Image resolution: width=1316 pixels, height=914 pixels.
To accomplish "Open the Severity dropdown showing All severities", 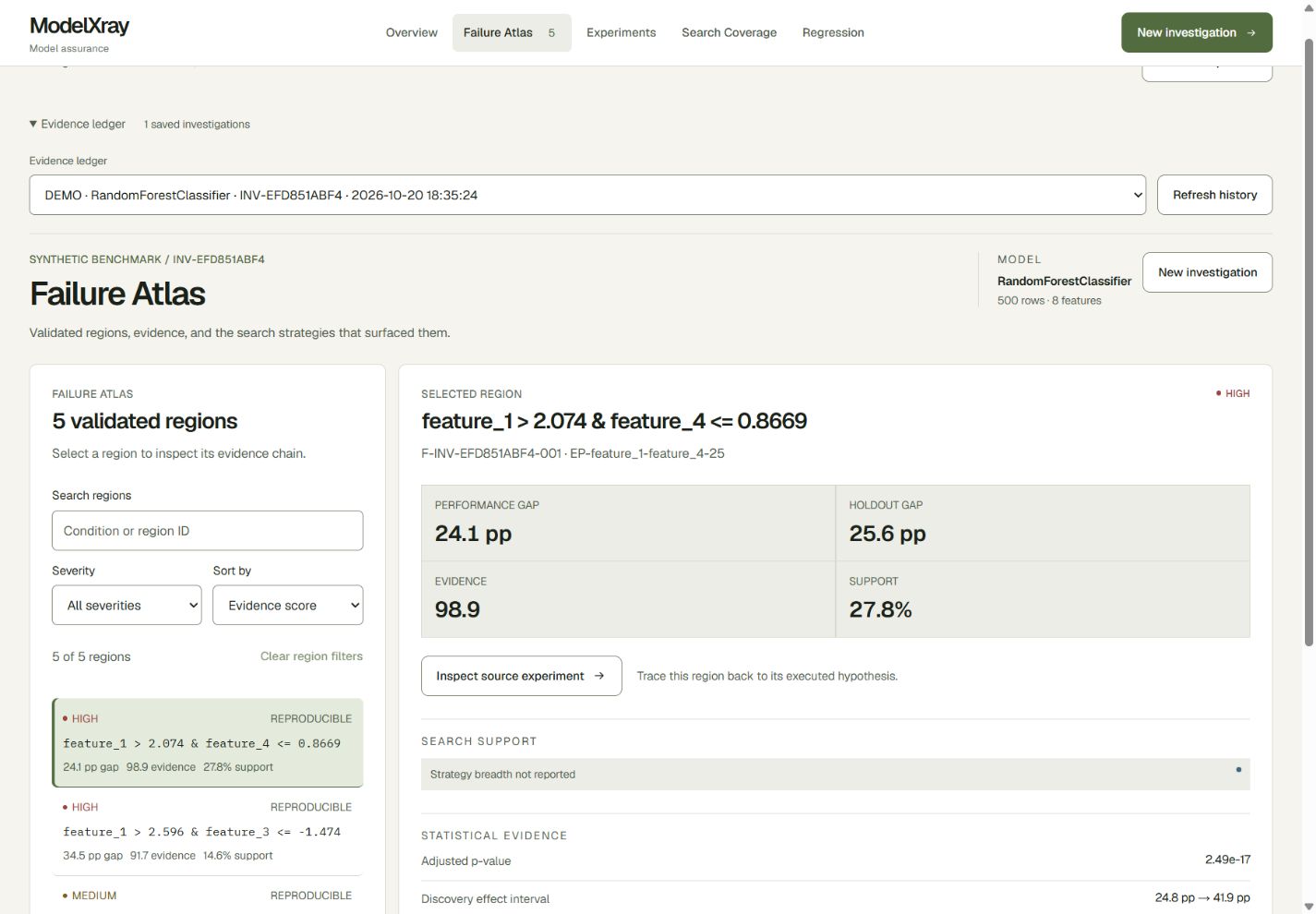I will pos(127,606).
